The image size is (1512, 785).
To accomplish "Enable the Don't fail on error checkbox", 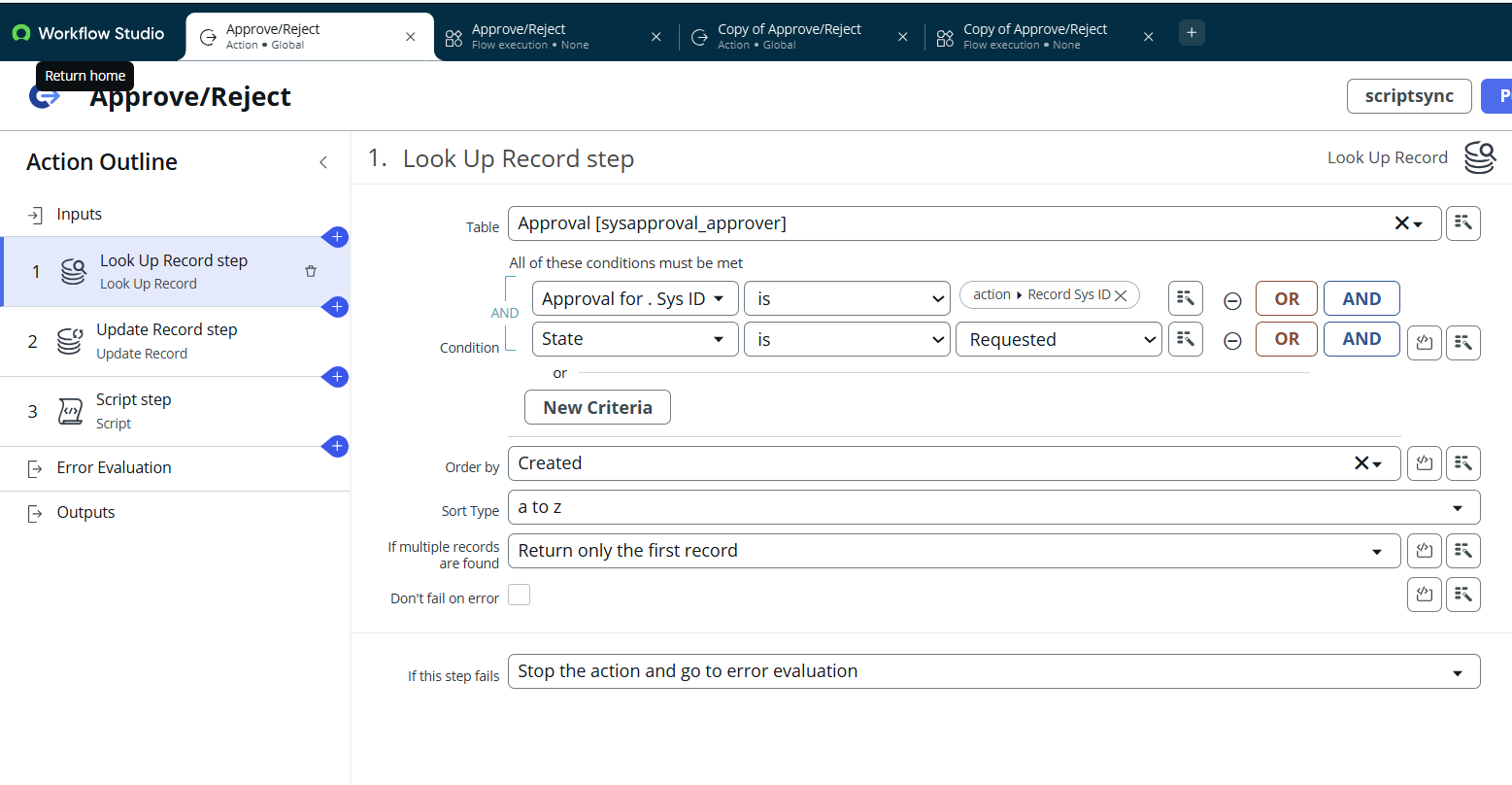I will [520, 595].
